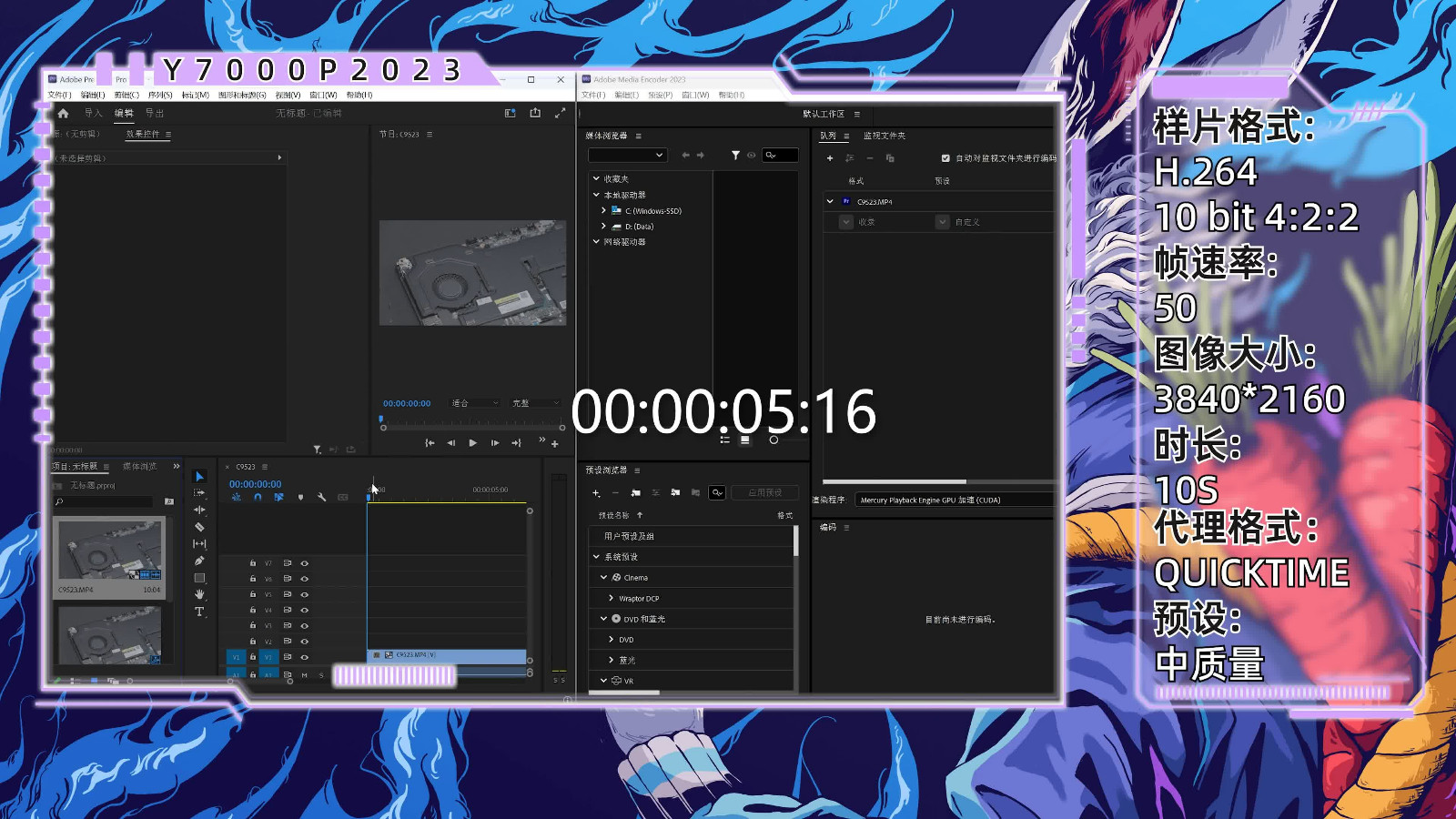Open Program monitor Button Editor plus
1456x819 pixels.
click(554, 444)
